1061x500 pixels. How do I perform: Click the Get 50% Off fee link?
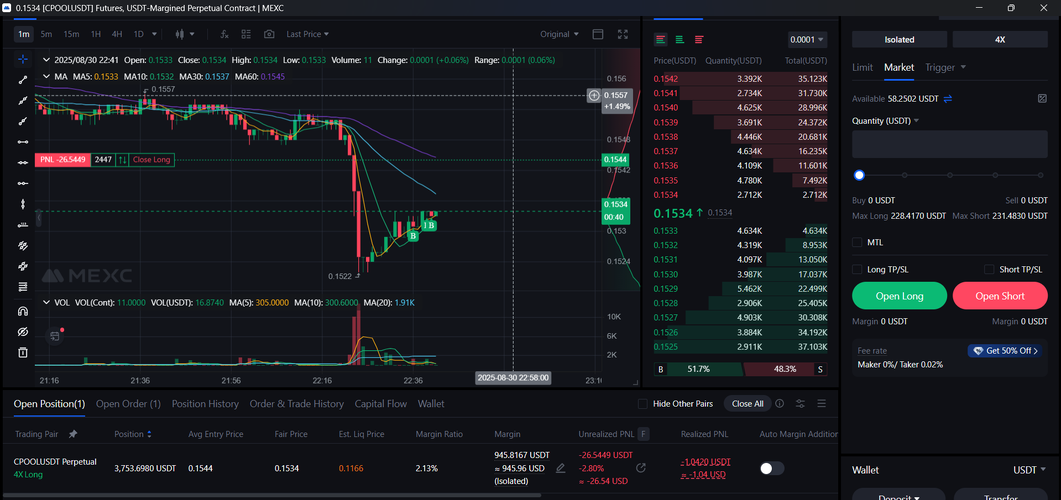click(1004, 350)
